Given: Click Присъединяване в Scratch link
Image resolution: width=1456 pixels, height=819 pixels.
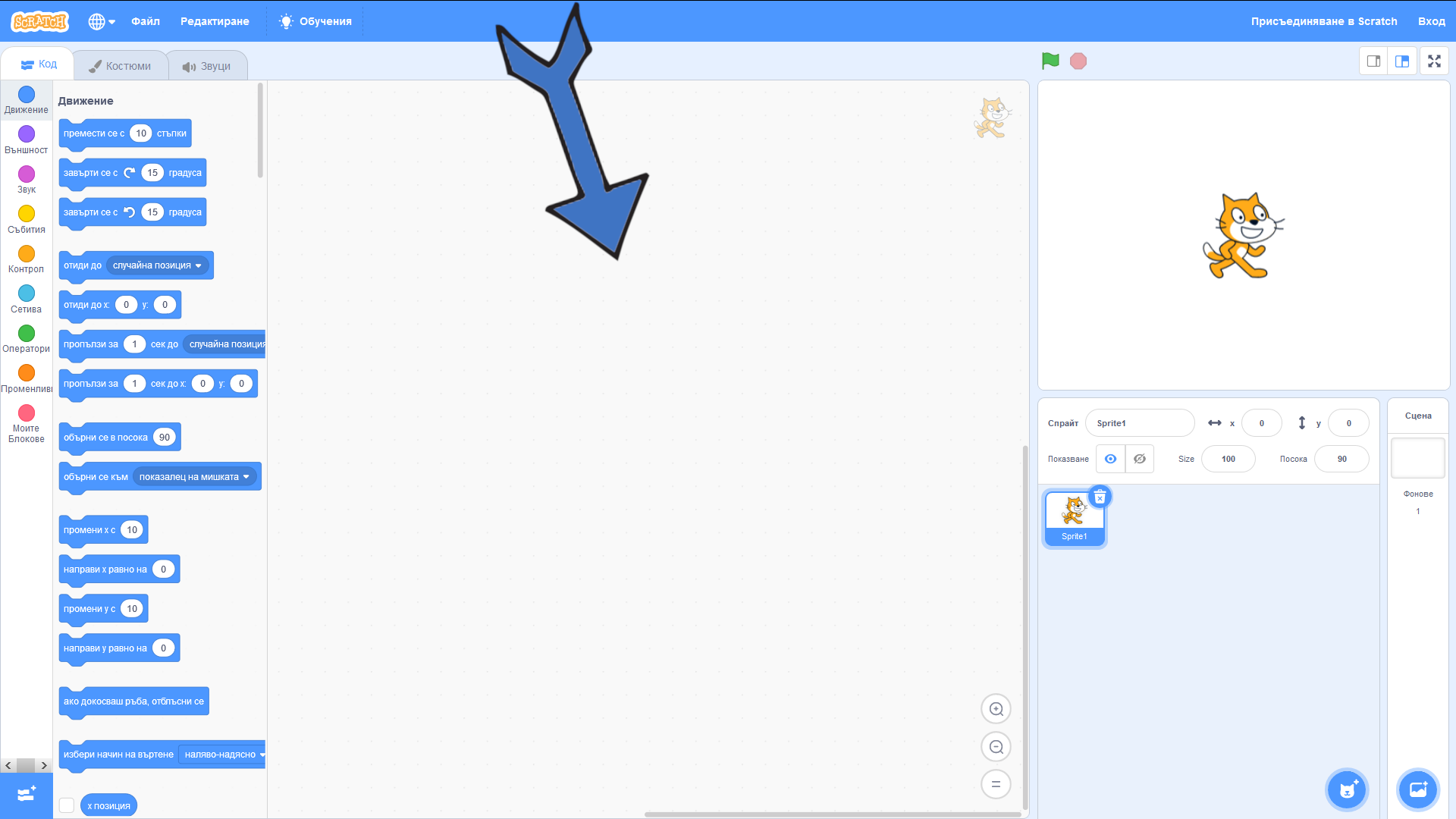Looking at the screenshot, I should (1323, 21).
